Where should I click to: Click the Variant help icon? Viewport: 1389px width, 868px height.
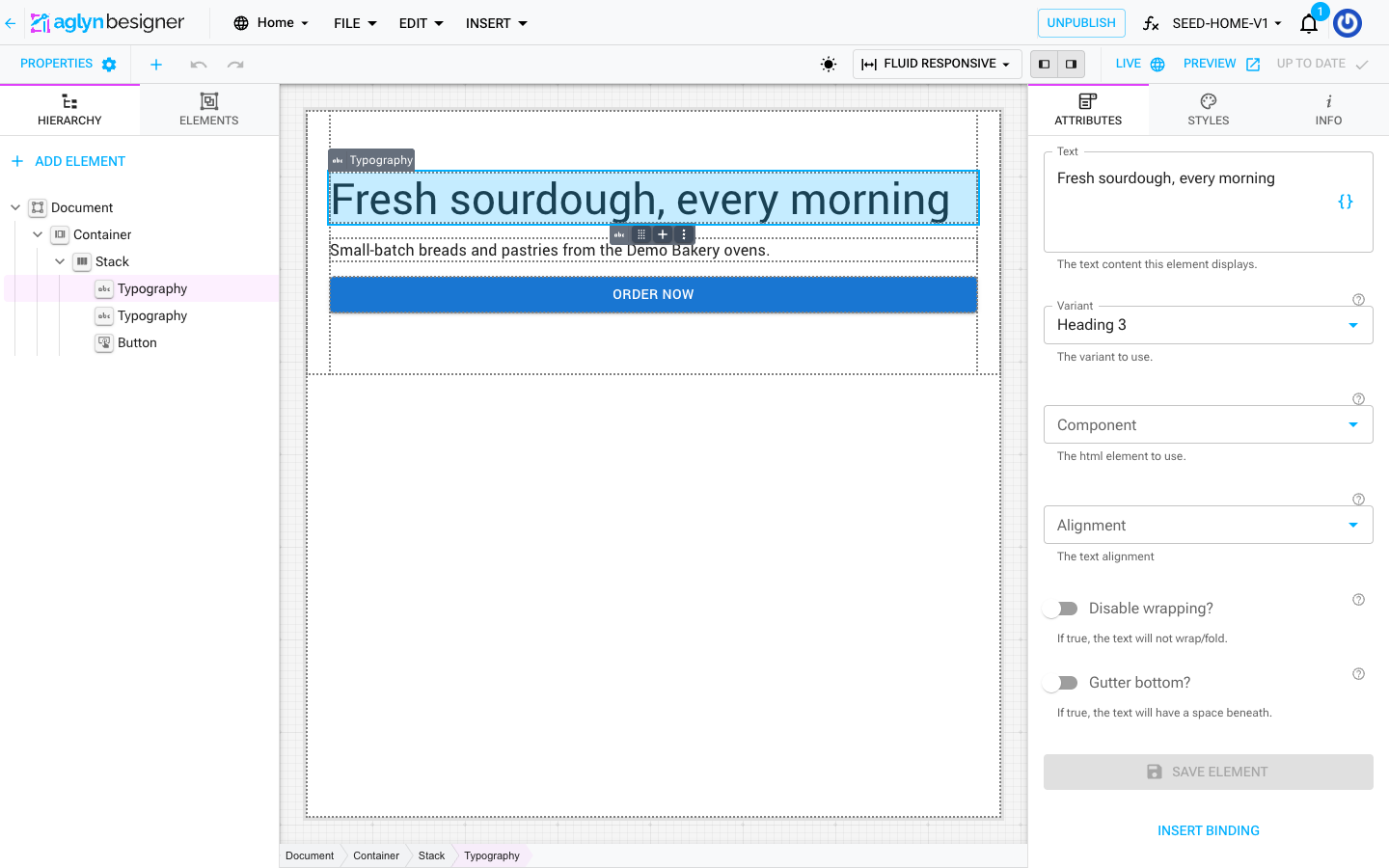click(1358, 299)
